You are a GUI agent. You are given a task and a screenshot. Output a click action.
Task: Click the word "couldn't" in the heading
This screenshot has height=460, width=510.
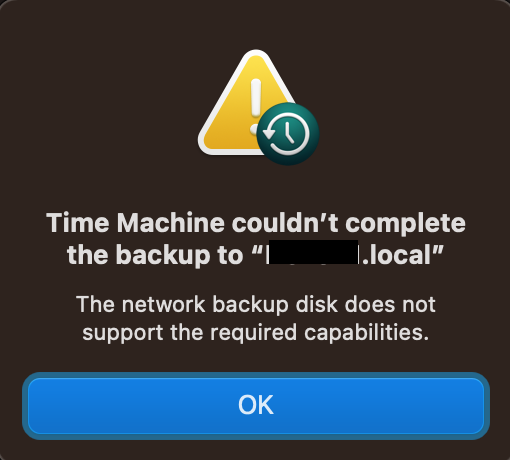(x=285, y=223)
